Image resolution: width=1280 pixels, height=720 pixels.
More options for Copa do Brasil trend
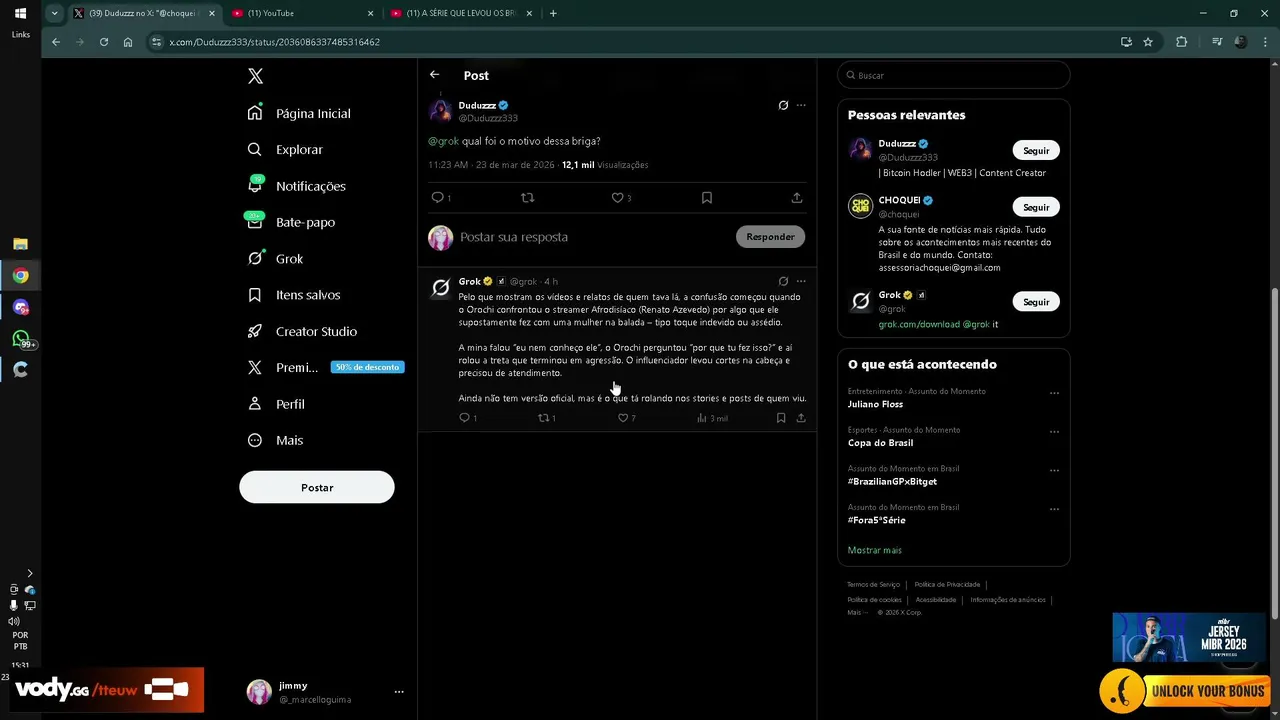(x=1054, y=432)
